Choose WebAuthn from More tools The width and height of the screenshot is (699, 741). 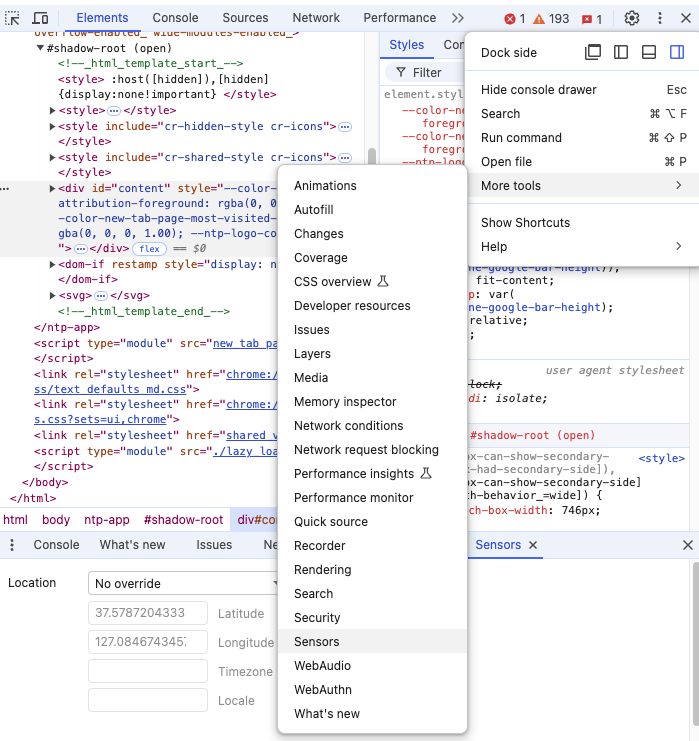pyautogui.click(x=372, y=689)
